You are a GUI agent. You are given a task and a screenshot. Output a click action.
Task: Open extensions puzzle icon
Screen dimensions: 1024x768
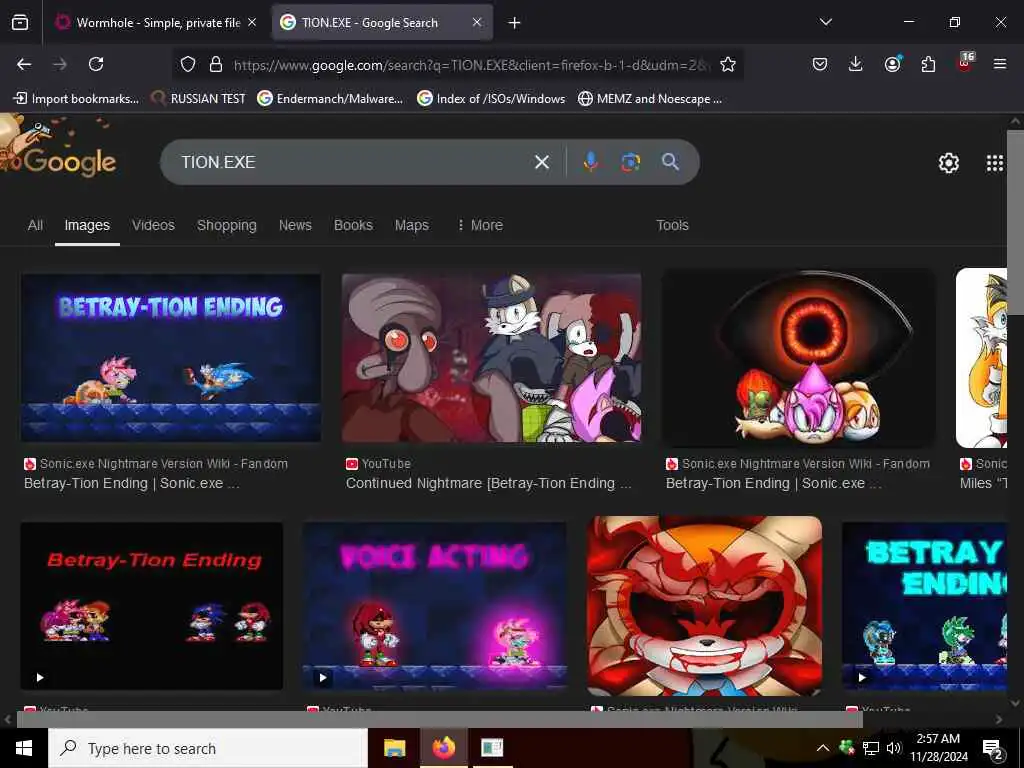(x=928, y=64)
